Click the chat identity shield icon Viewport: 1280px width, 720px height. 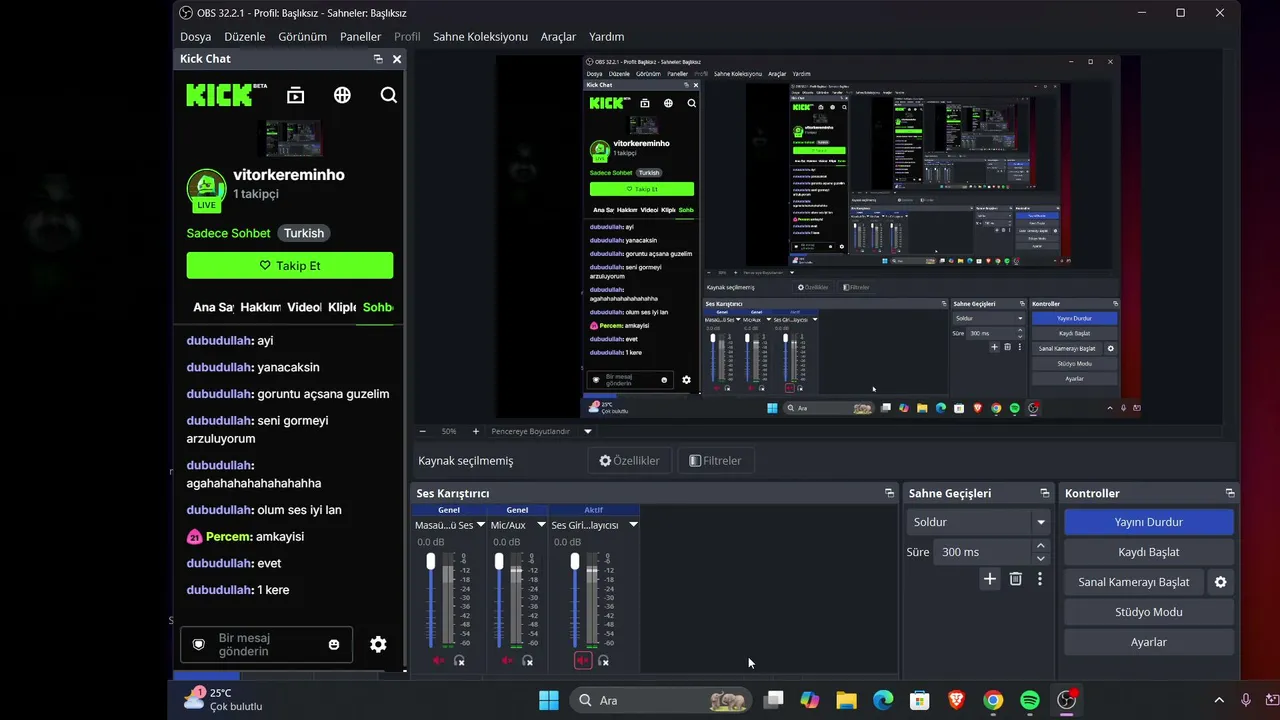[x=198, y=645]
